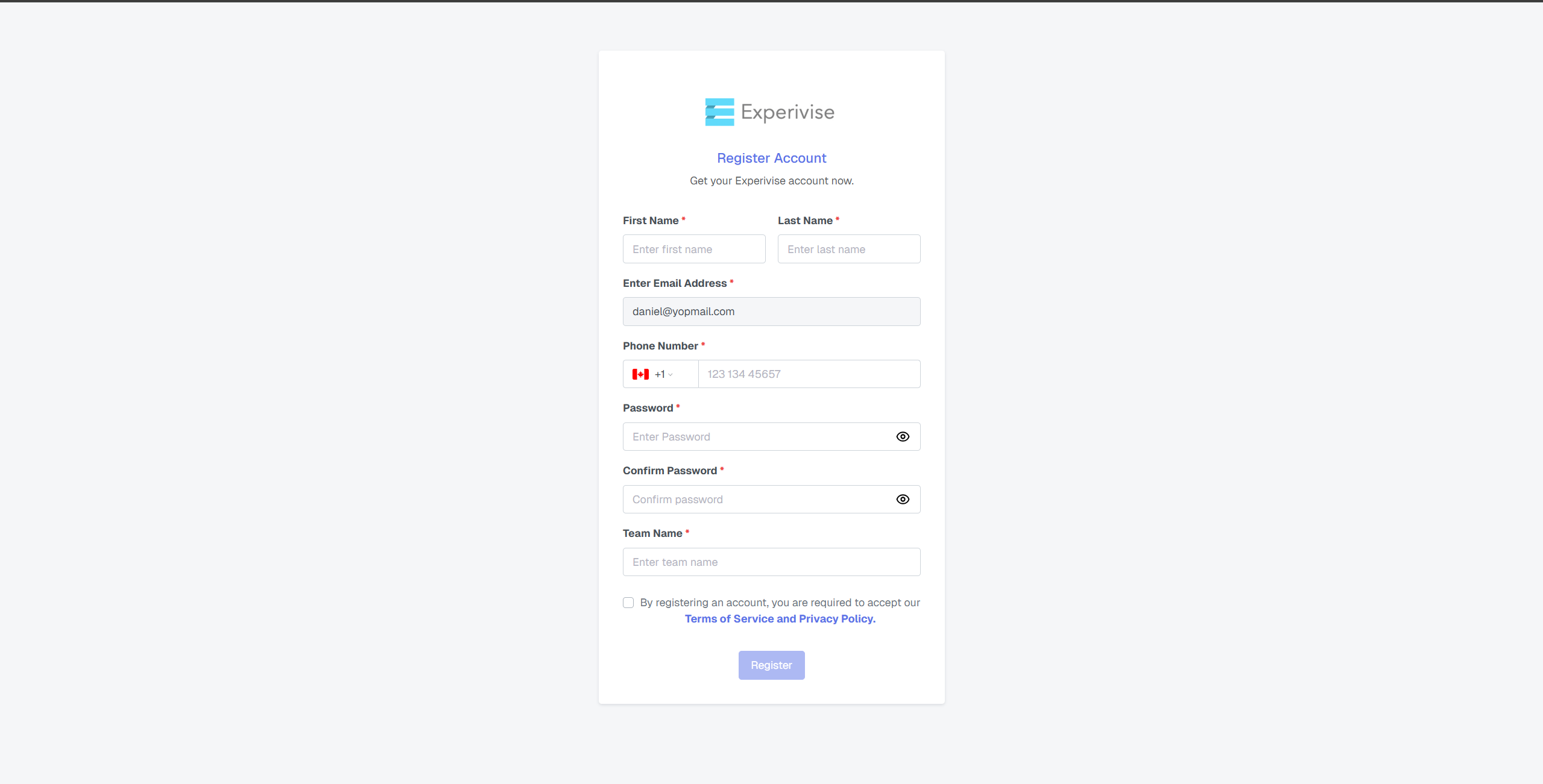The height and width of the screenshot is (784, 1543).
Task: Click the phone number input box
Action: tap(808, 374)
